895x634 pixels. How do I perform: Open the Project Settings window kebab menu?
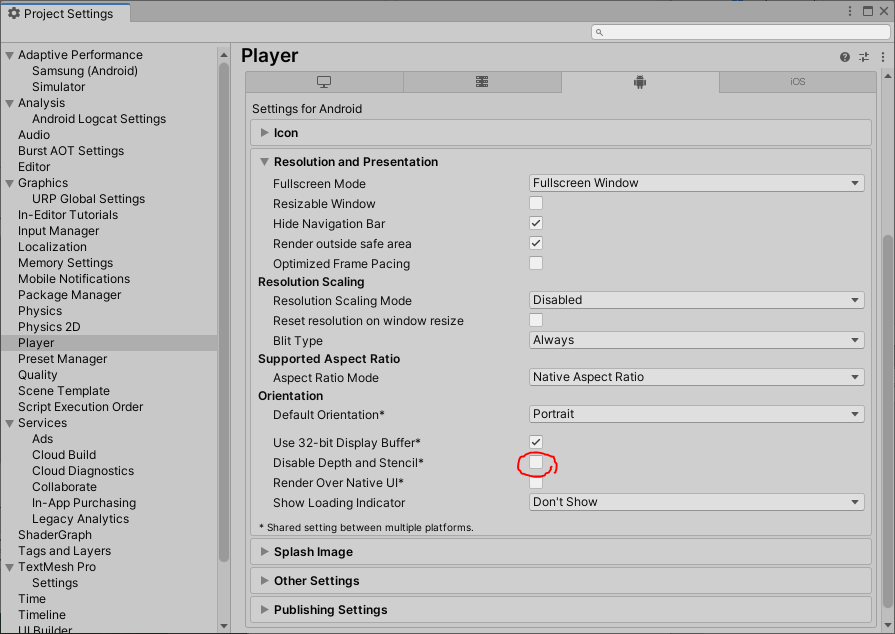[850, 11]
